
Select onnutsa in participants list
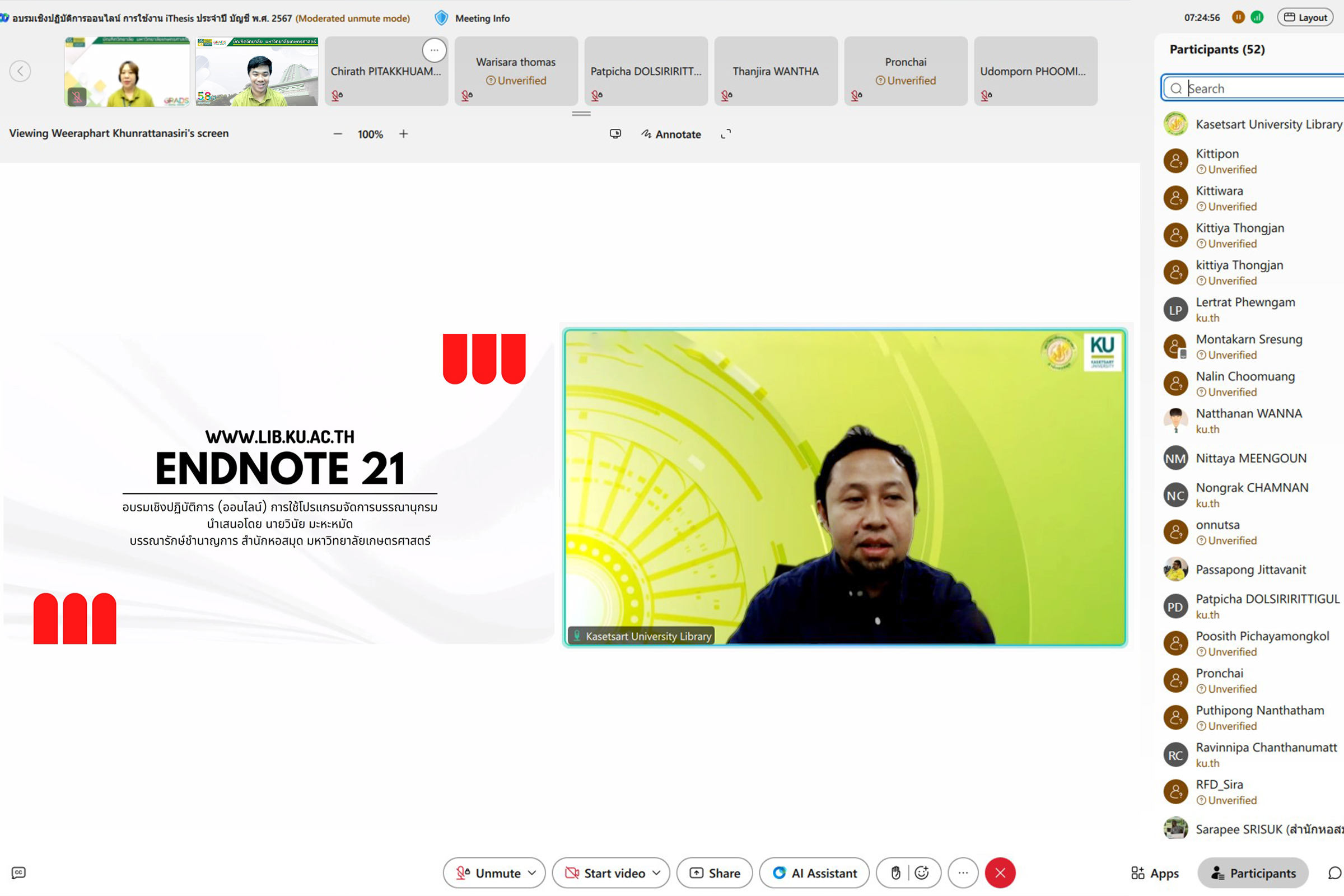coord(1253,533)
